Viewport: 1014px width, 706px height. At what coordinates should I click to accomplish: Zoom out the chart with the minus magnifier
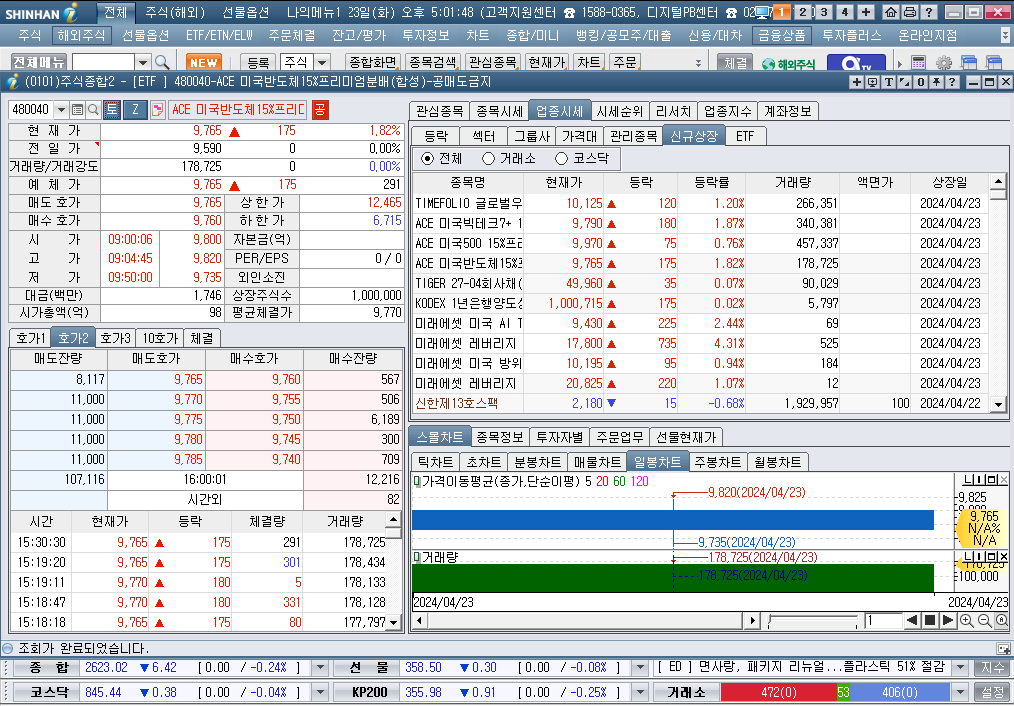tap(984, 621)
